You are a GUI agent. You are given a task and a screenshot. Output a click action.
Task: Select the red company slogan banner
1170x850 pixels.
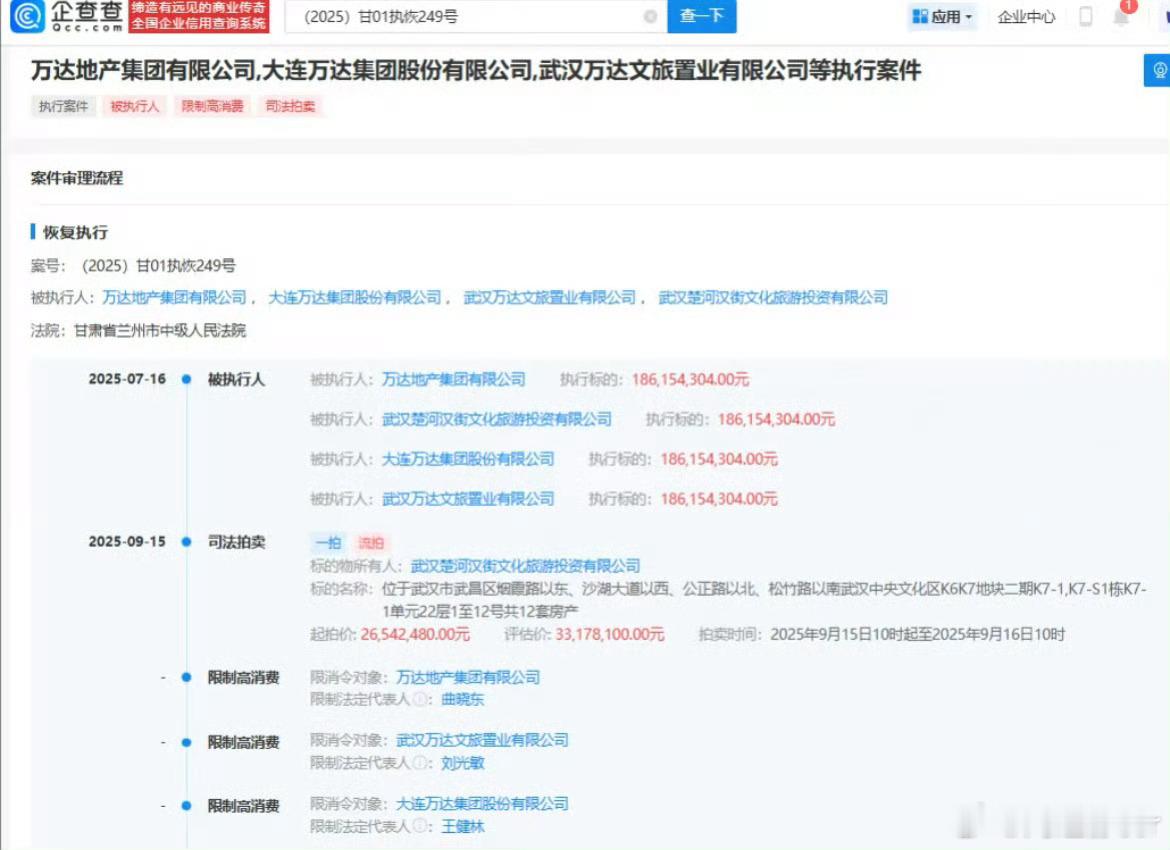coord(198,16)
